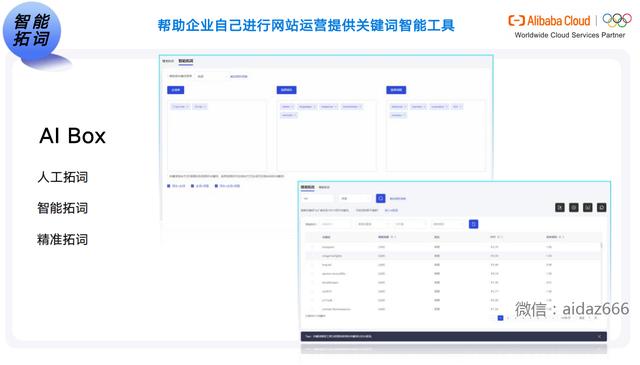This screenshot has width=640, height=365.
Task: Click the blue link under the front window search row
Action: pyautogui.click(x=391, y=210)
